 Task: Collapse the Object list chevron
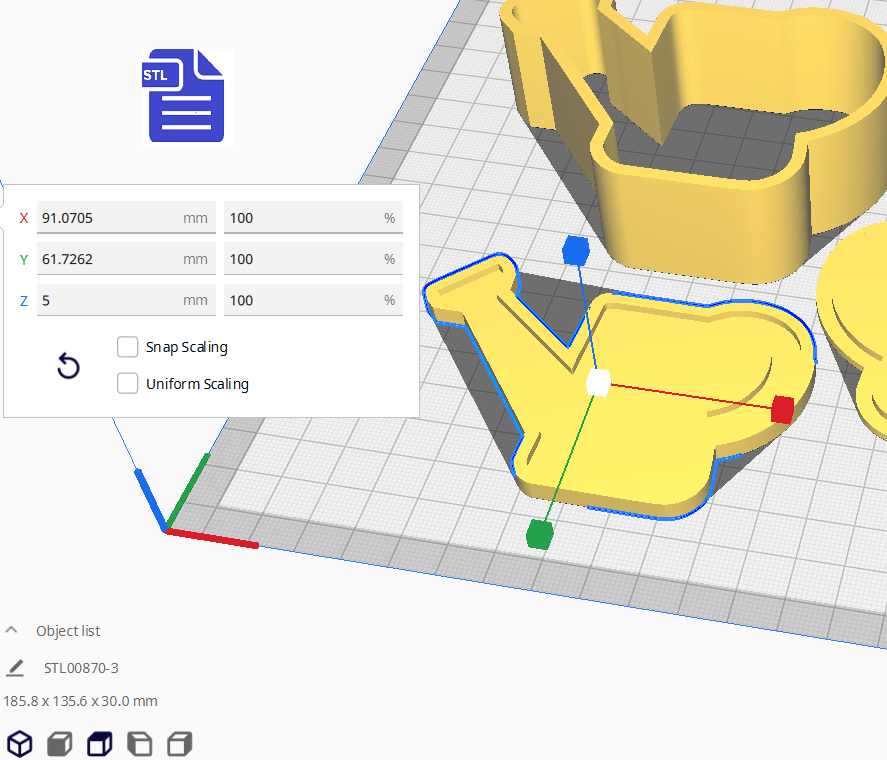point(12,630)
